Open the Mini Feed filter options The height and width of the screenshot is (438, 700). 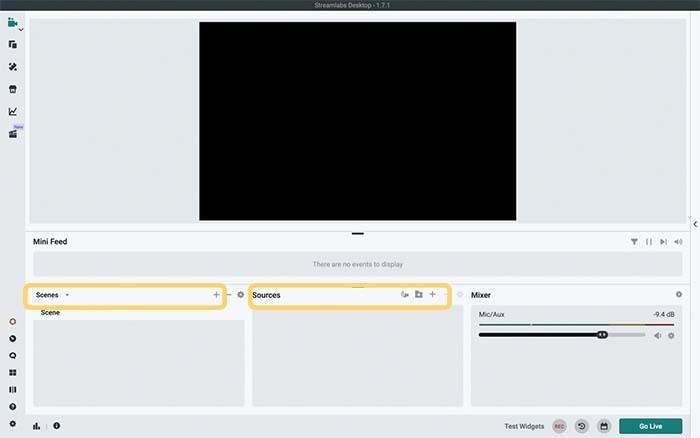tap(634, 241)
